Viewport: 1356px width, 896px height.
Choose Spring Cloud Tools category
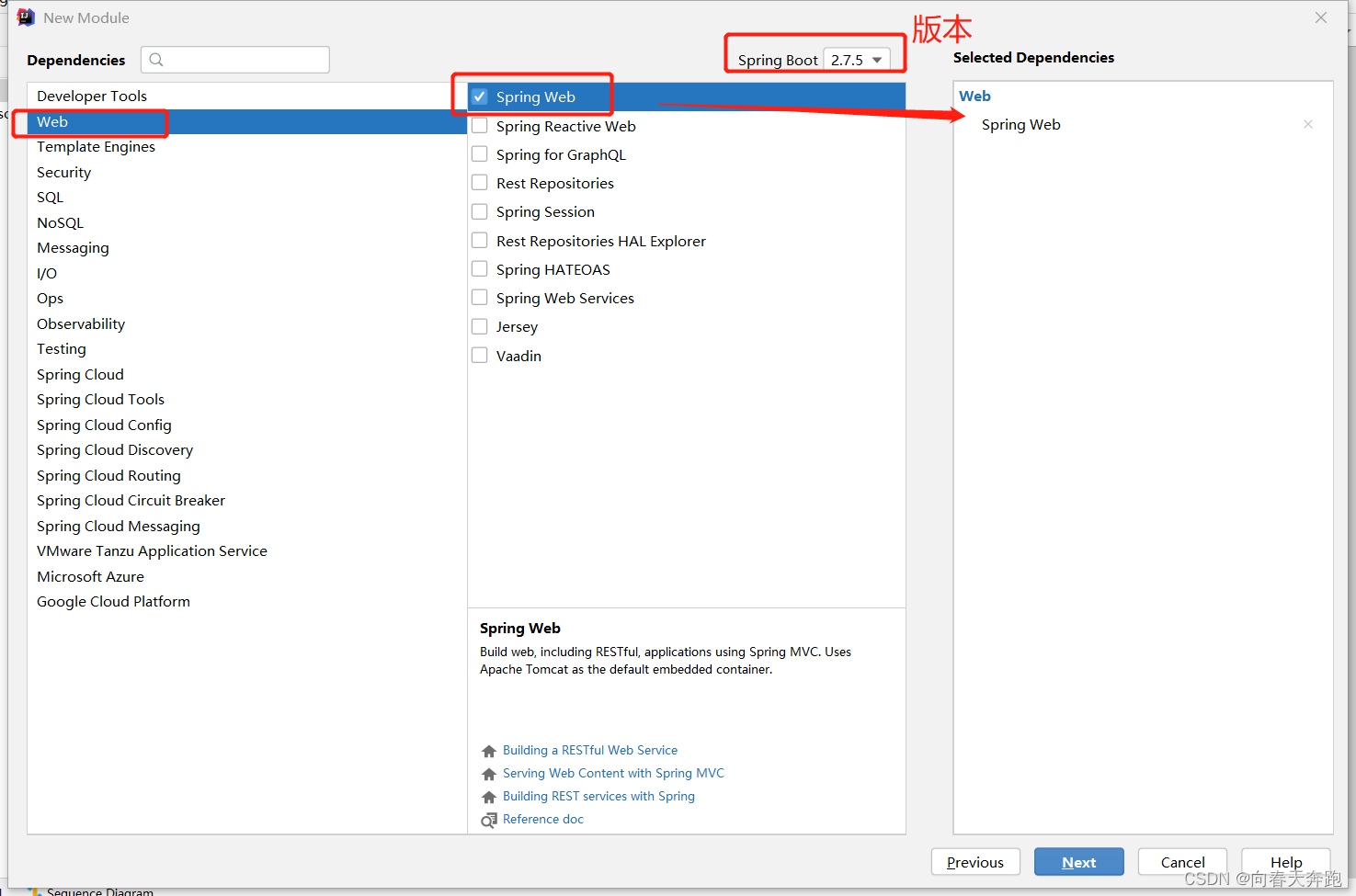(x=247, y=400)
